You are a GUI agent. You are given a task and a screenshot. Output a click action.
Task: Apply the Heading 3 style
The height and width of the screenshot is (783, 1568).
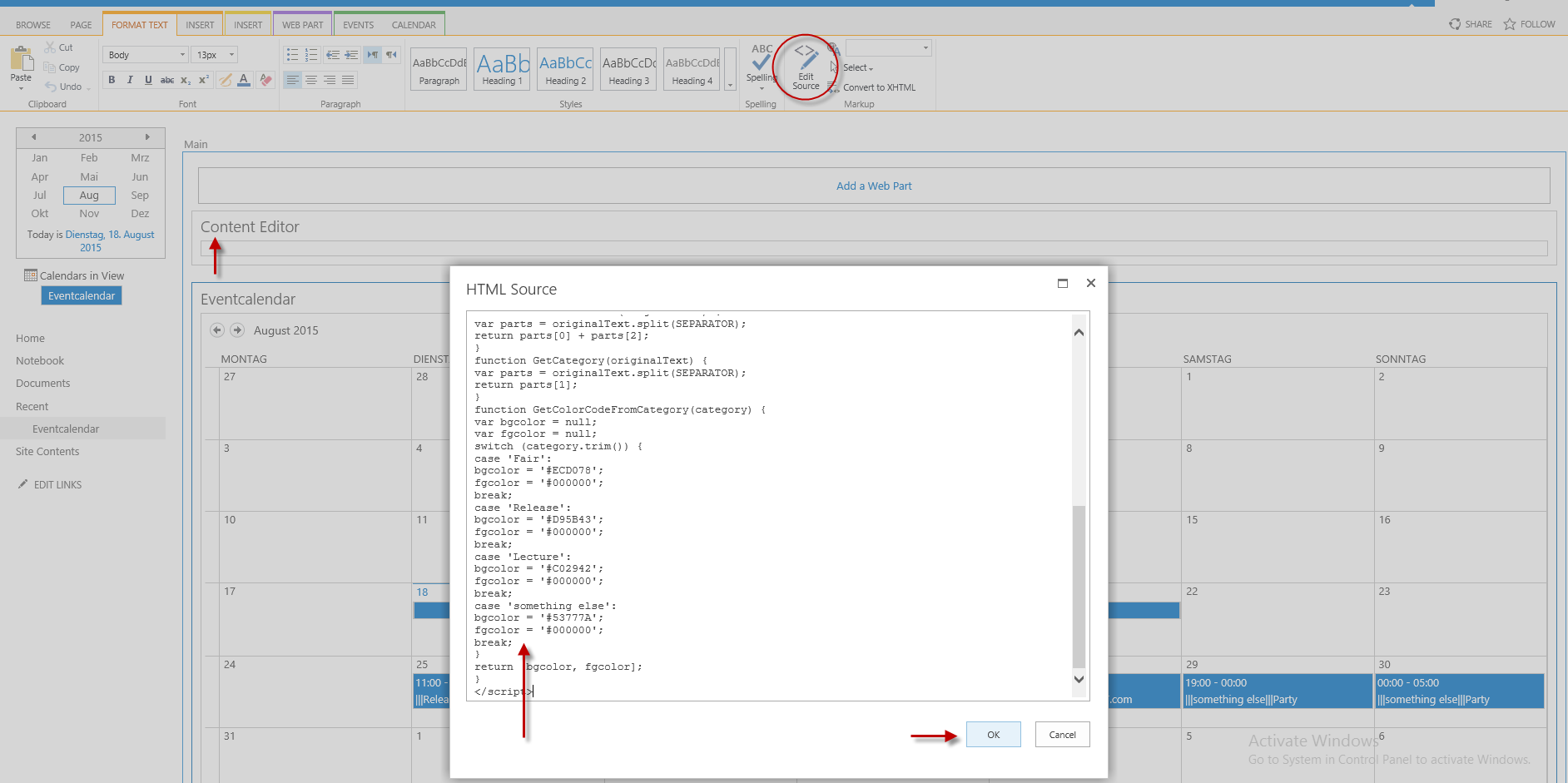click(x=628, y=69)
